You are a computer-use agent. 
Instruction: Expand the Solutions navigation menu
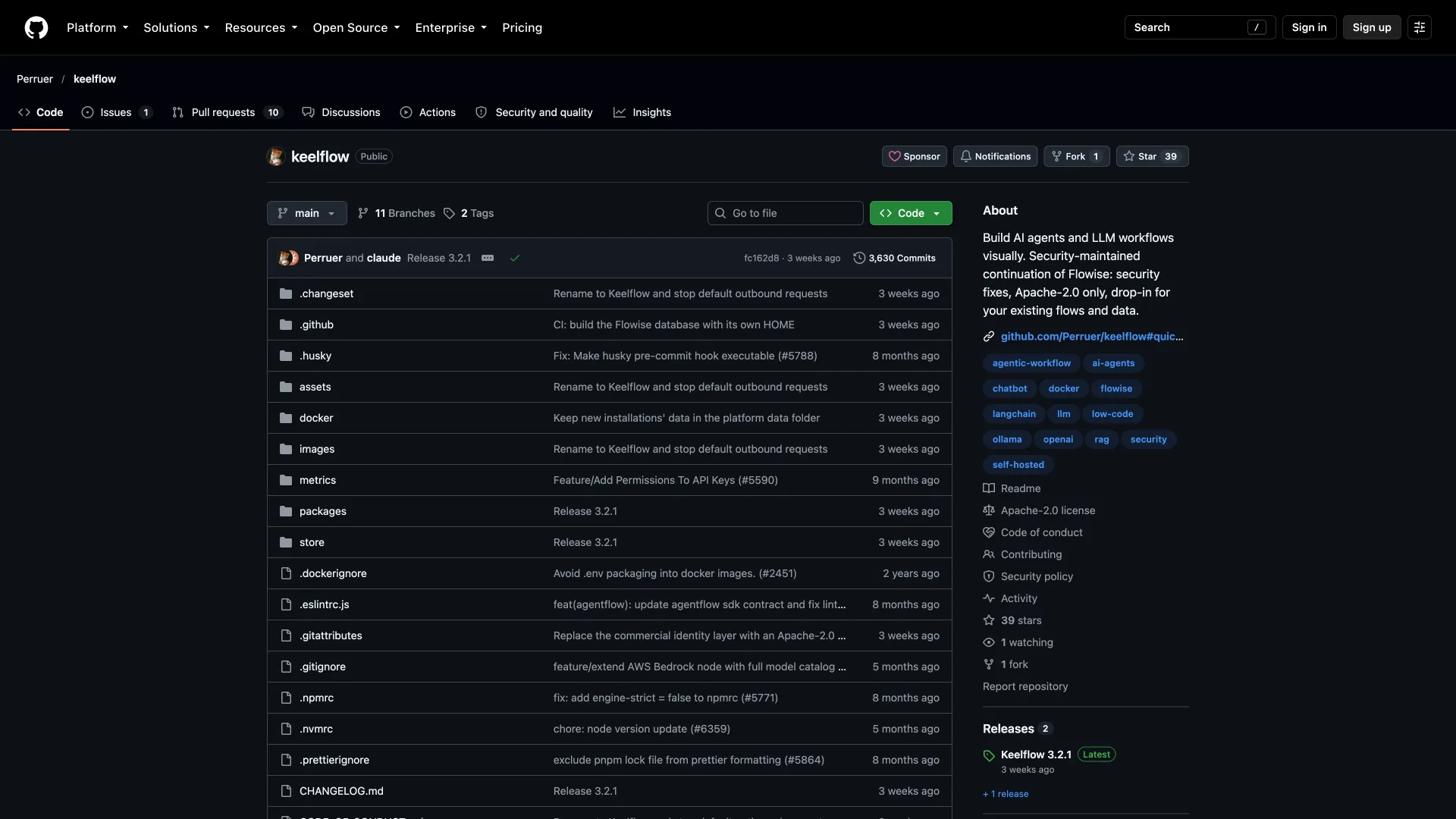pyautogui.click(x=177, y=27)
